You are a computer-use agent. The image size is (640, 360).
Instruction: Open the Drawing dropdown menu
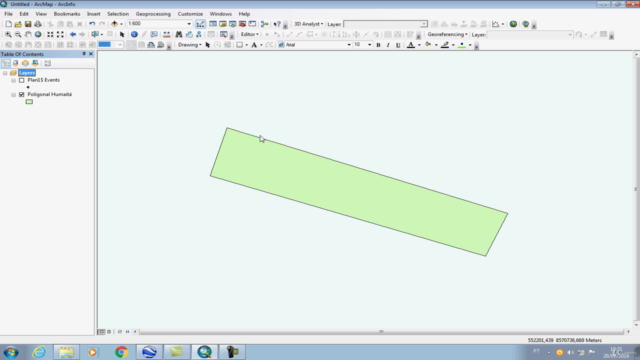(x=189, y=45)
